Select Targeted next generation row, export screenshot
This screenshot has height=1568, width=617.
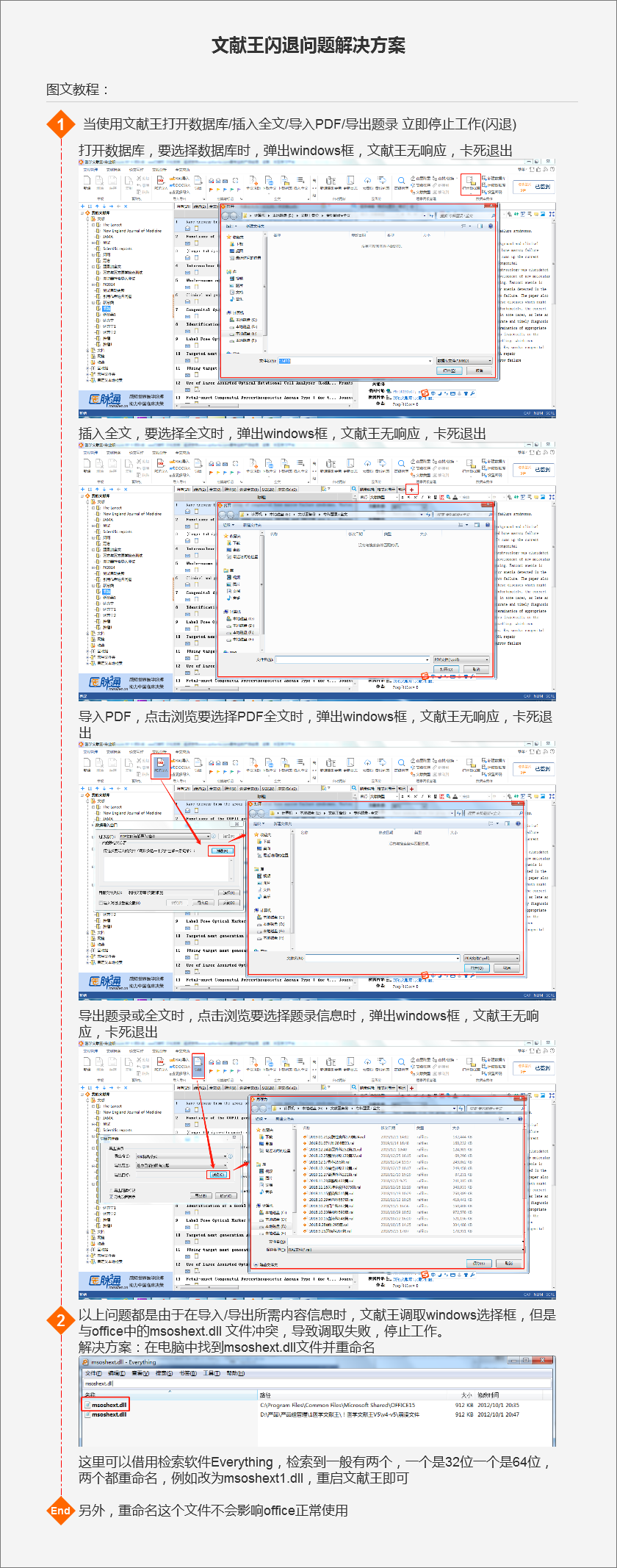tap(214, 1235)
